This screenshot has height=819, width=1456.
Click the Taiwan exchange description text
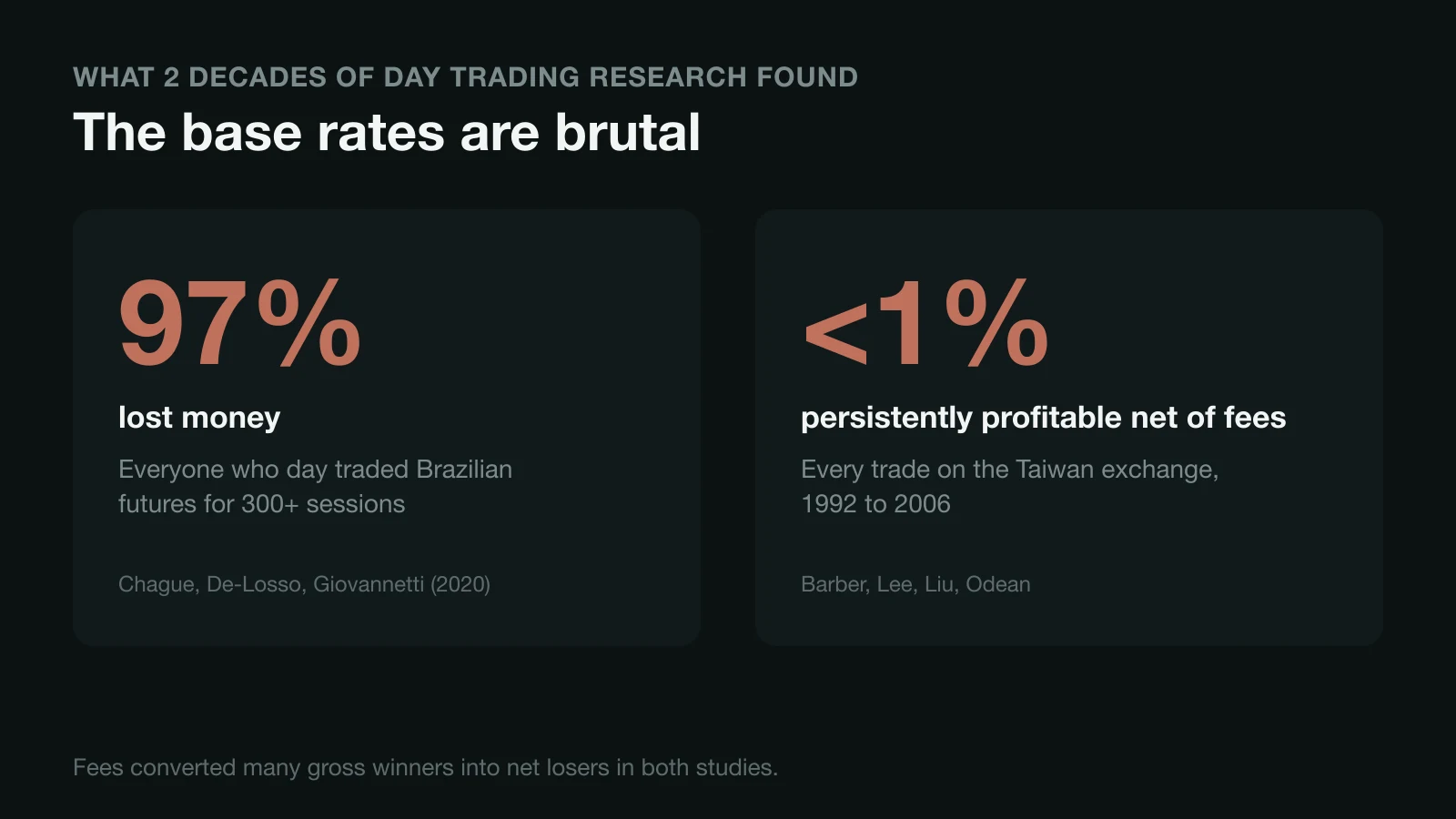1009,487
